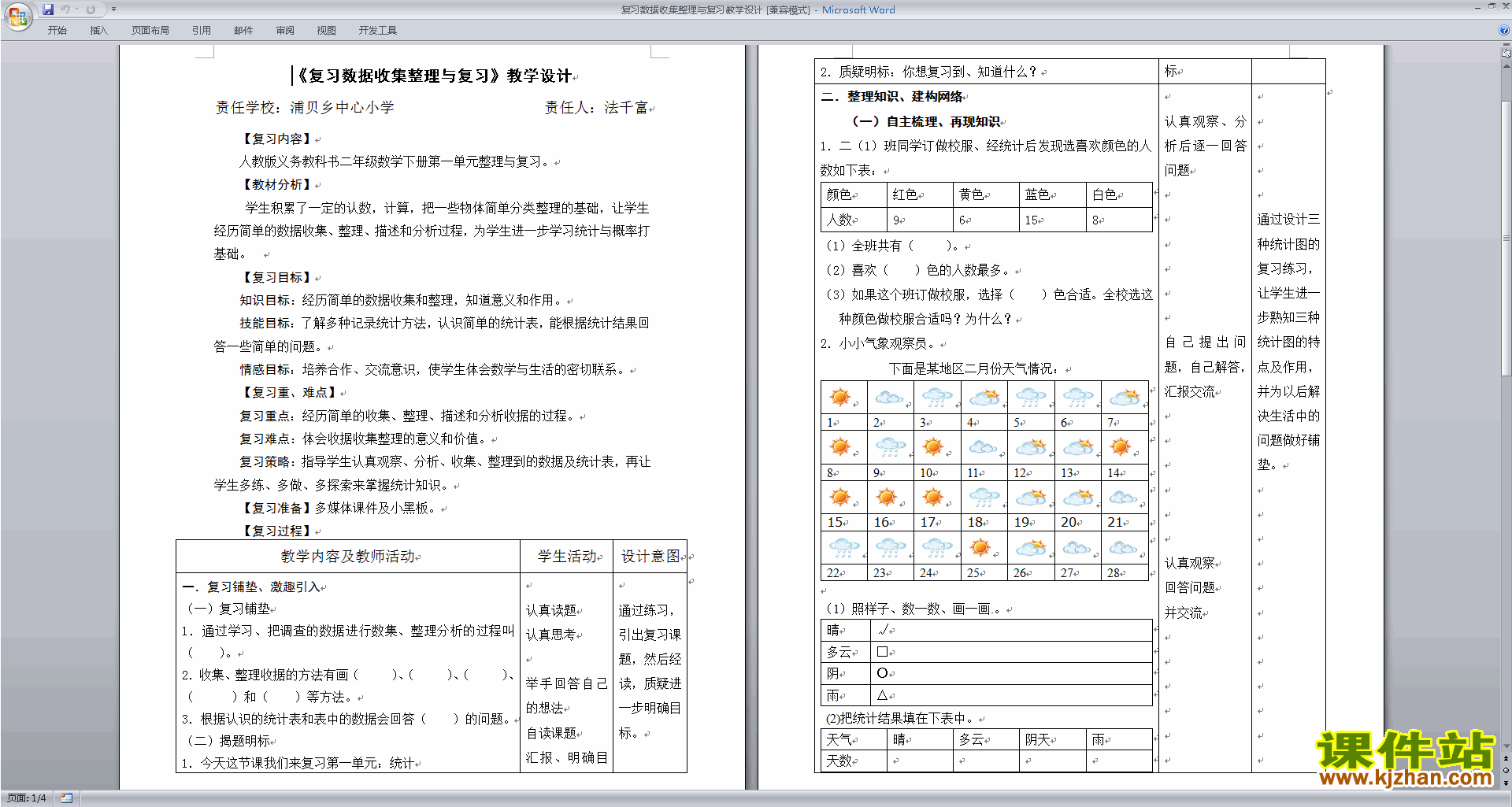Select the sun weather image for day 16
The height and width of the screenshot is (807, 1512).
click(887, 497)
